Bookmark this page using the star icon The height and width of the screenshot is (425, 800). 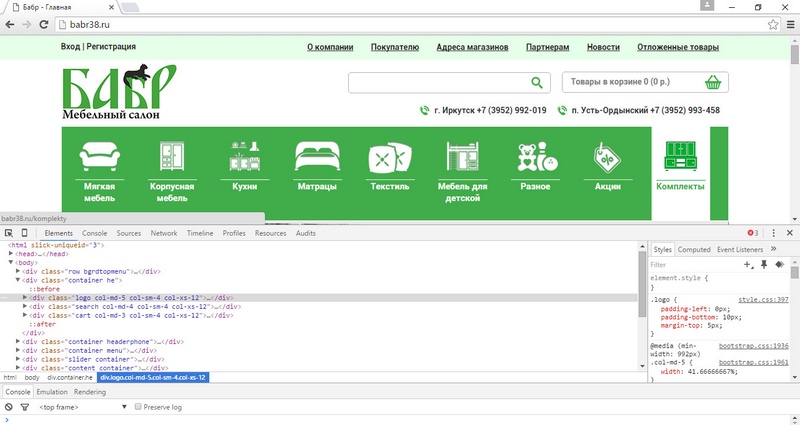tap(773, 24)
